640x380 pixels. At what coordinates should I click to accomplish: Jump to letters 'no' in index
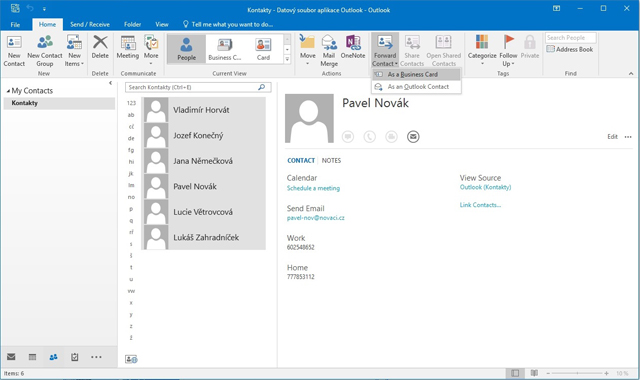click(131, 197)
